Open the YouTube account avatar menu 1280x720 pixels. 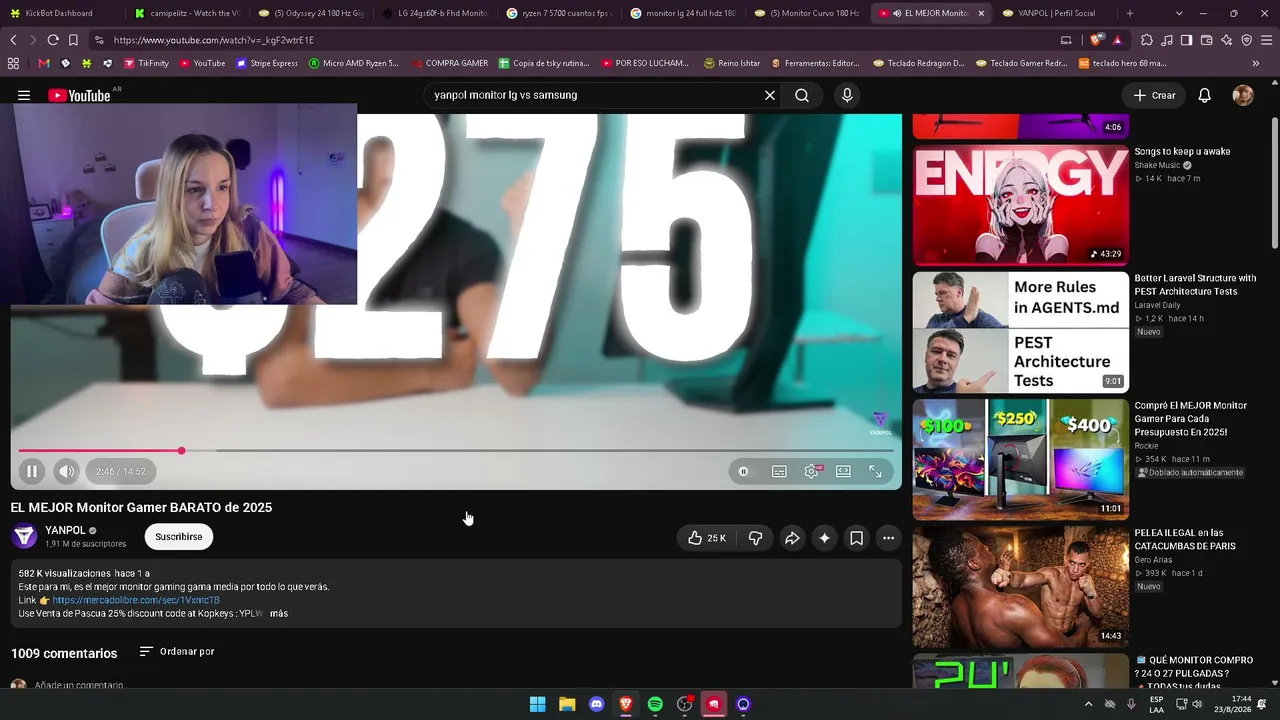1243,95
